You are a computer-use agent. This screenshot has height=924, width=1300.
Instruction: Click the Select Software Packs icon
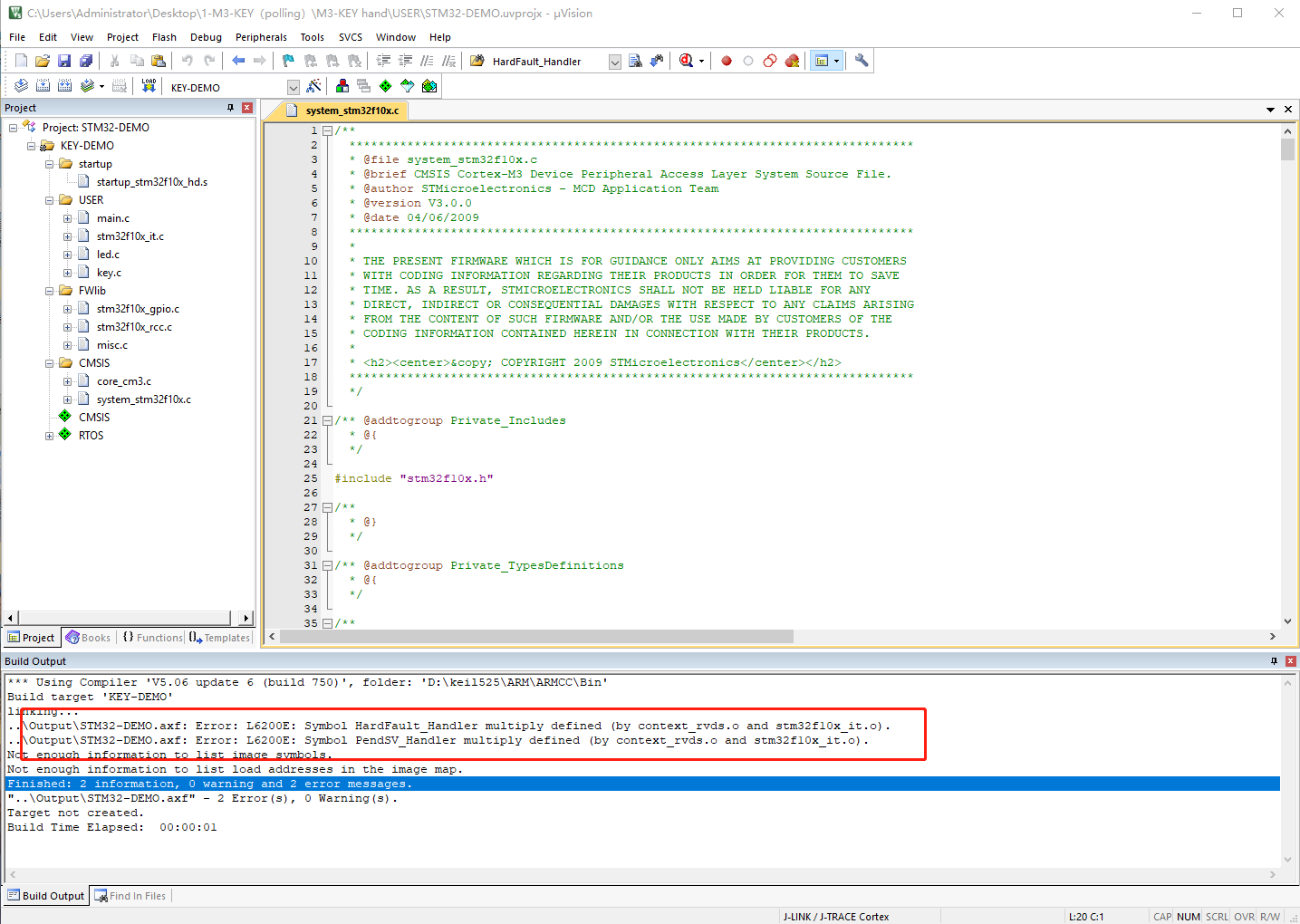(408, 86)
